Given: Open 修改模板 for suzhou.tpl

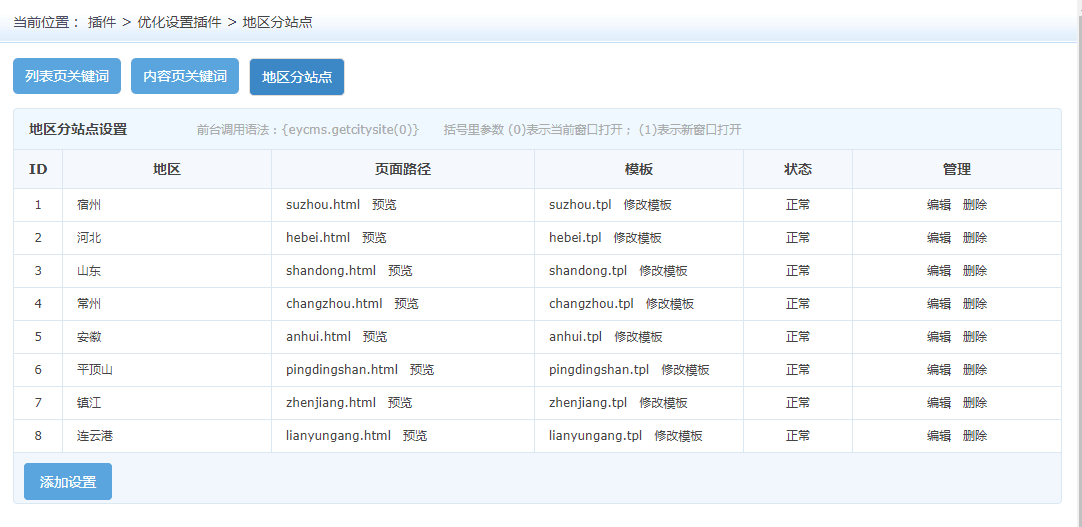Looking at the screenshot, I should (647, 205).
